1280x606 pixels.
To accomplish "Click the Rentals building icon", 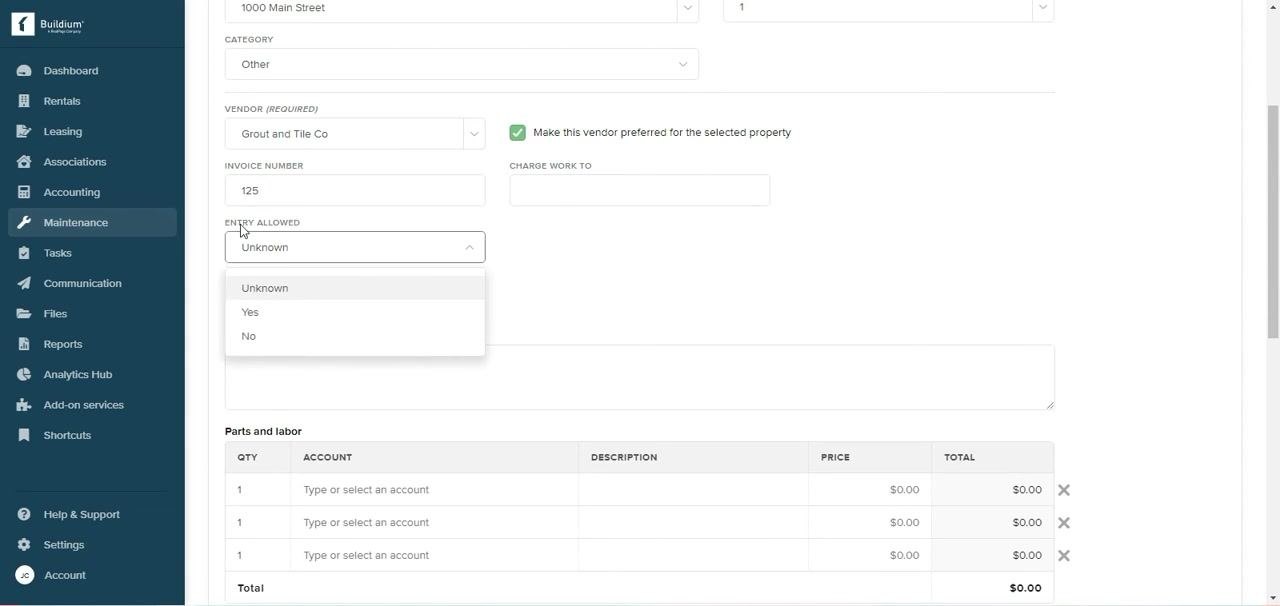I will tap(24, 101).
